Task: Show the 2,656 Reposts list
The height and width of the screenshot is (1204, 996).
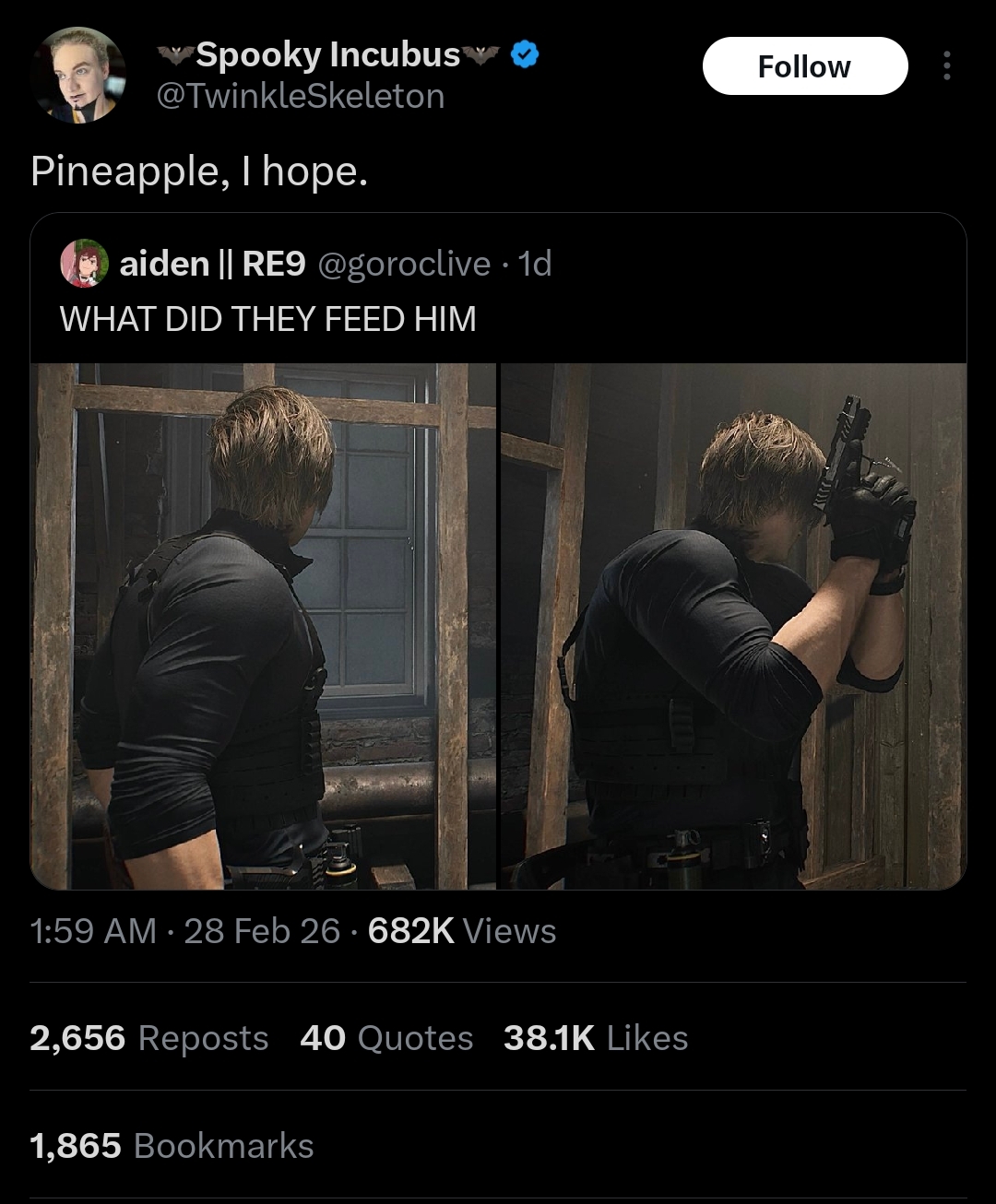Action: 148,1038
